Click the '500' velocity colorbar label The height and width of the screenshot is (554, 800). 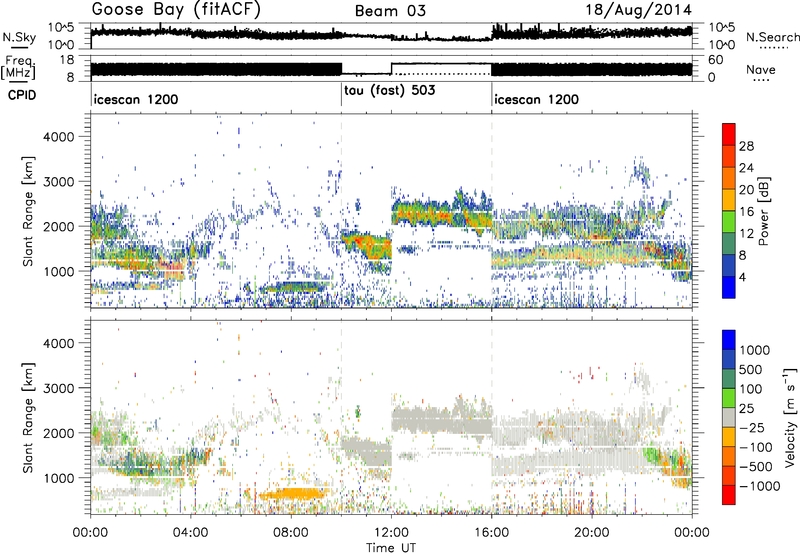[751, 369]
